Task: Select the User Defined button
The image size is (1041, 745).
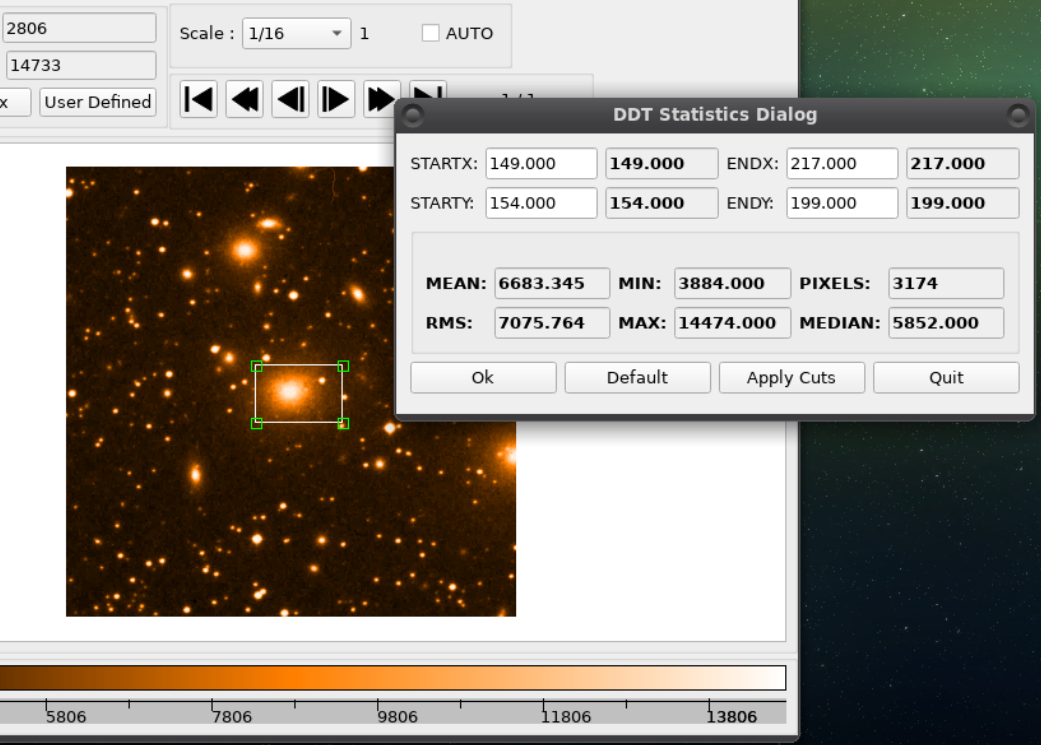Action: point(97,101)
